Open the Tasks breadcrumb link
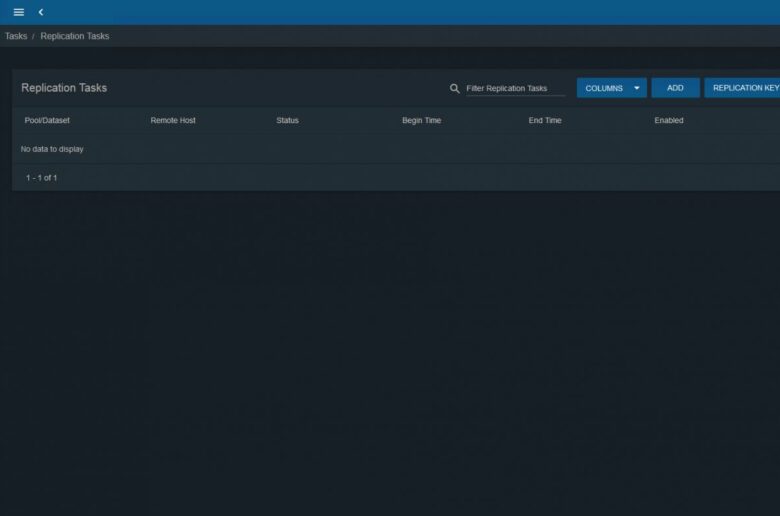 tap(16, 36)
